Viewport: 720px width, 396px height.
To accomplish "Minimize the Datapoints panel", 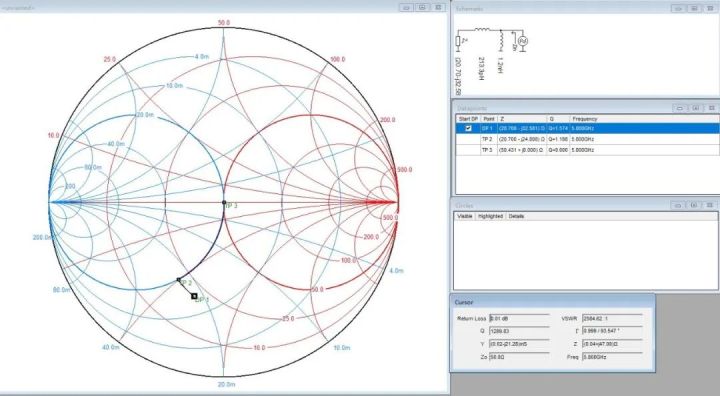I will coord(680,108).
